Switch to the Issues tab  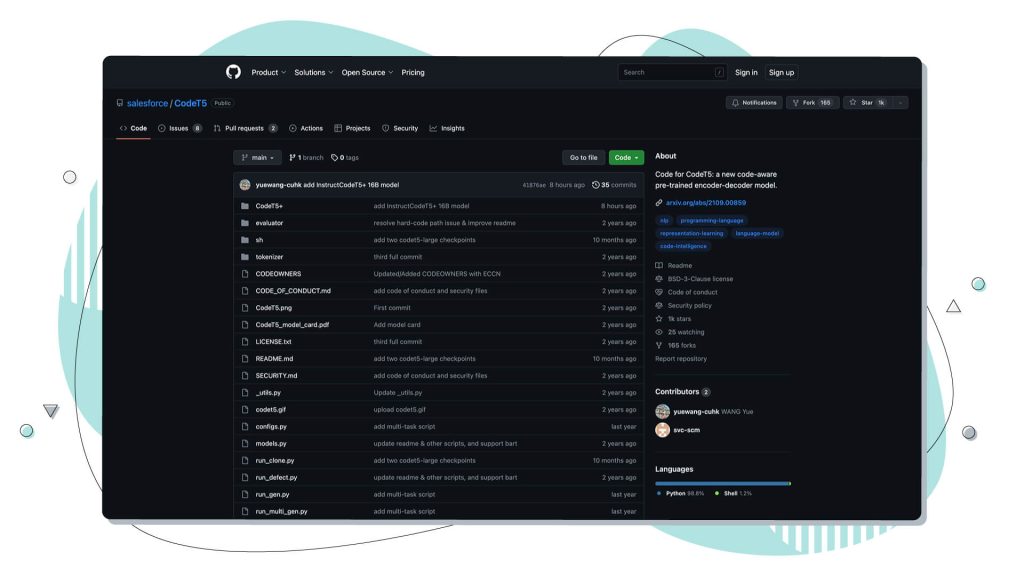(180, 129)
